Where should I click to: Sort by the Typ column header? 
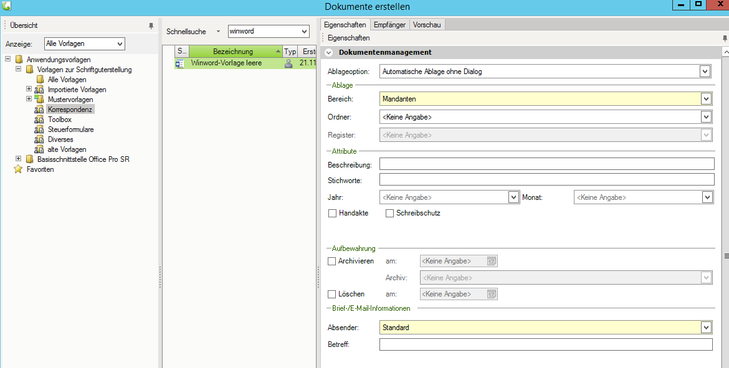[290, 52]
